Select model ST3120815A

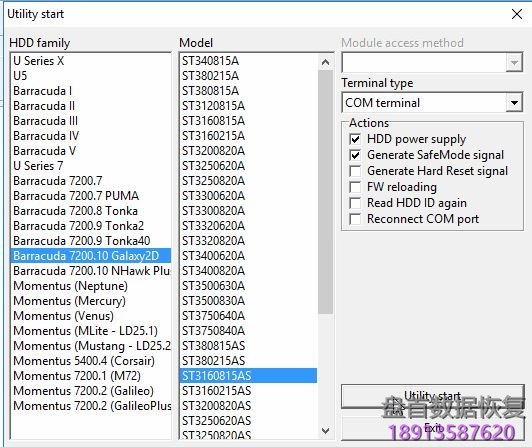(x=249, y=106)
